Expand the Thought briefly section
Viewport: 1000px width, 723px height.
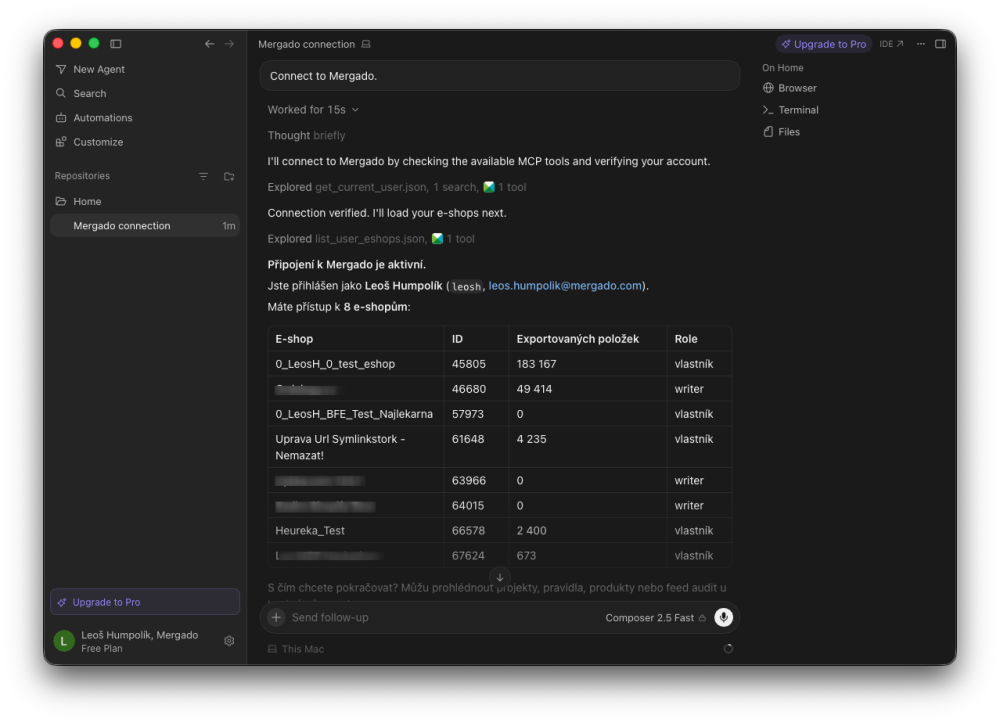(306, 135)
